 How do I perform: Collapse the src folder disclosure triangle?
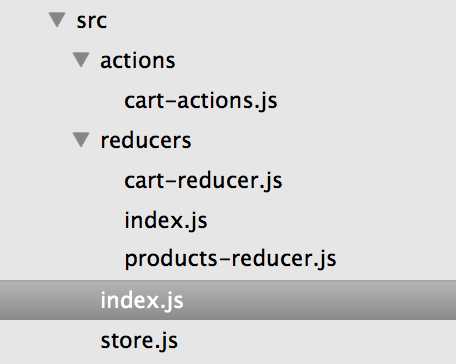57,20
